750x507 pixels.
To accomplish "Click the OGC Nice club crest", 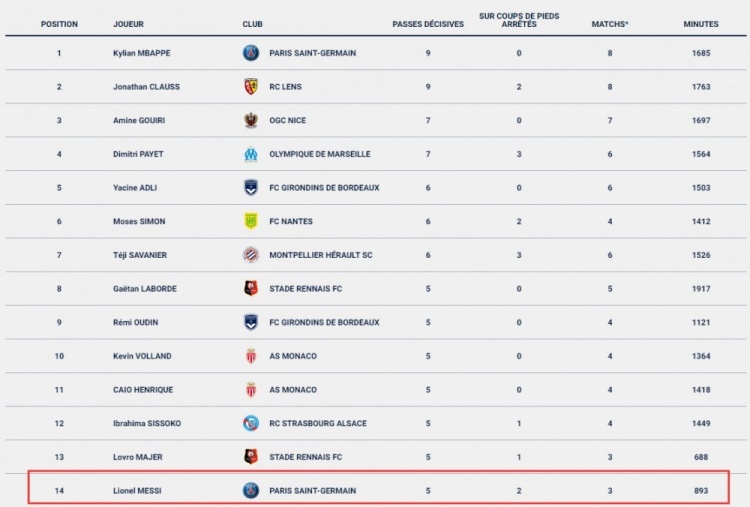I will click(x=251, y=120).
